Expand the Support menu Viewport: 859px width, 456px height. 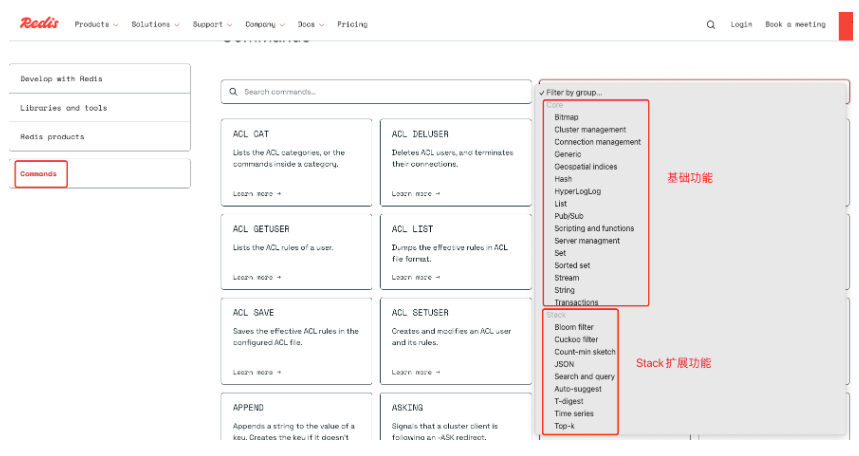212,24
